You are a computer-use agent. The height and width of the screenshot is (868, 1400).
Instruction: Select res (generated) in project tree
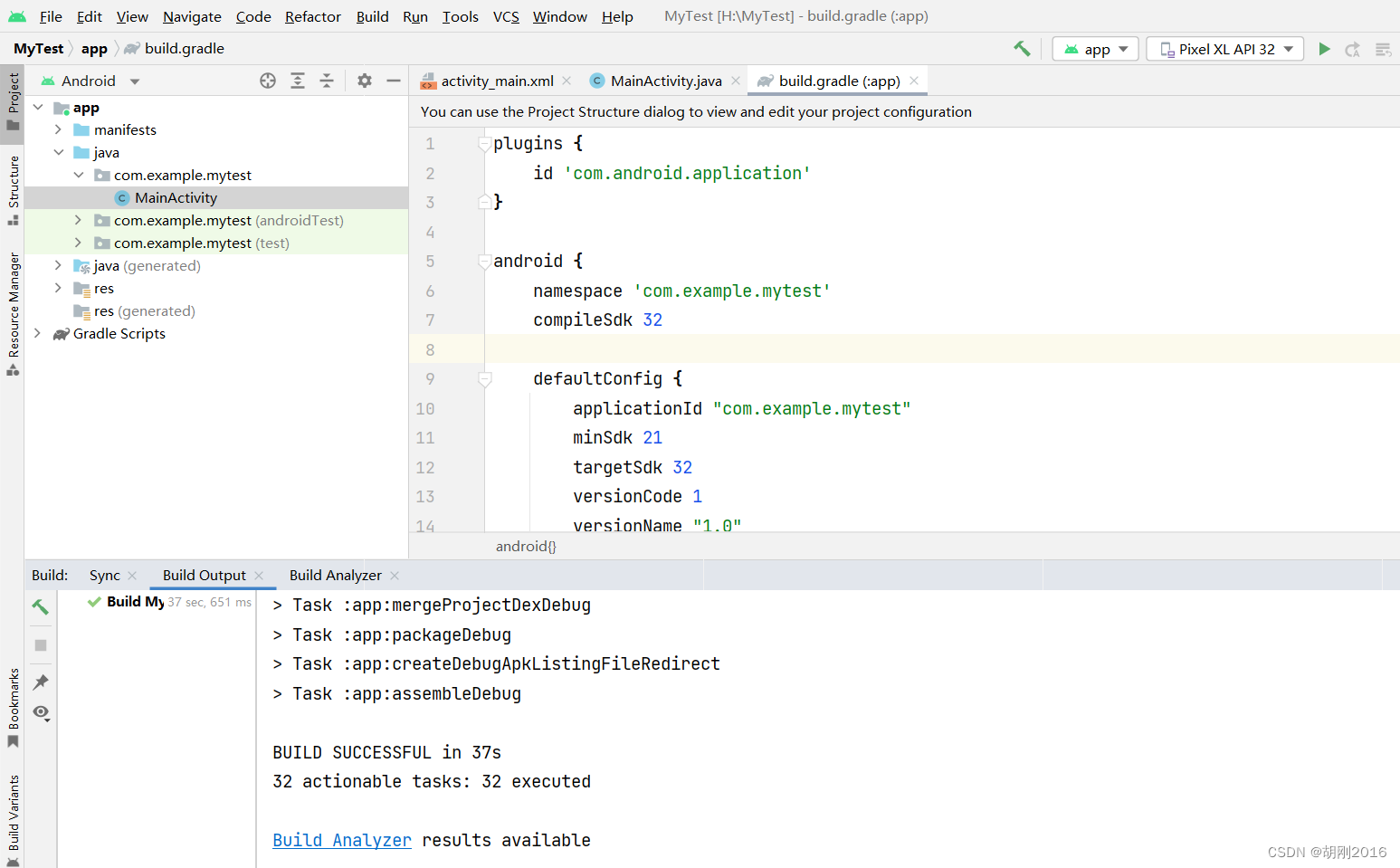[145, 311]
